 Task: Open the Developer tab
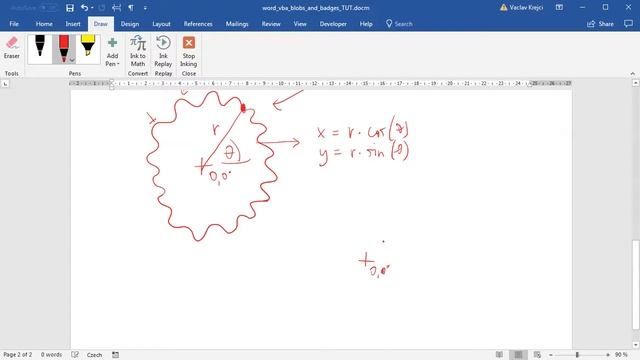pyautogui.click(x=333, y=24)
